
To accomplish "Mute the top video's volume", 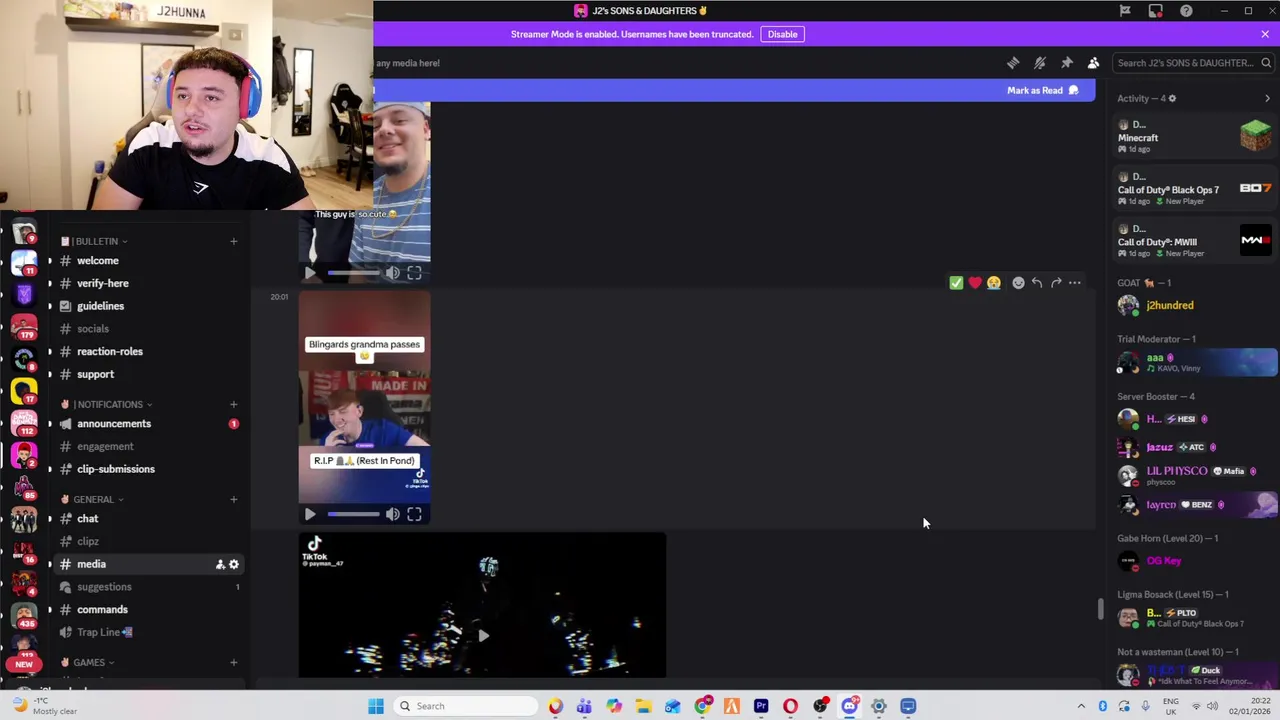I will click(393, 273).
